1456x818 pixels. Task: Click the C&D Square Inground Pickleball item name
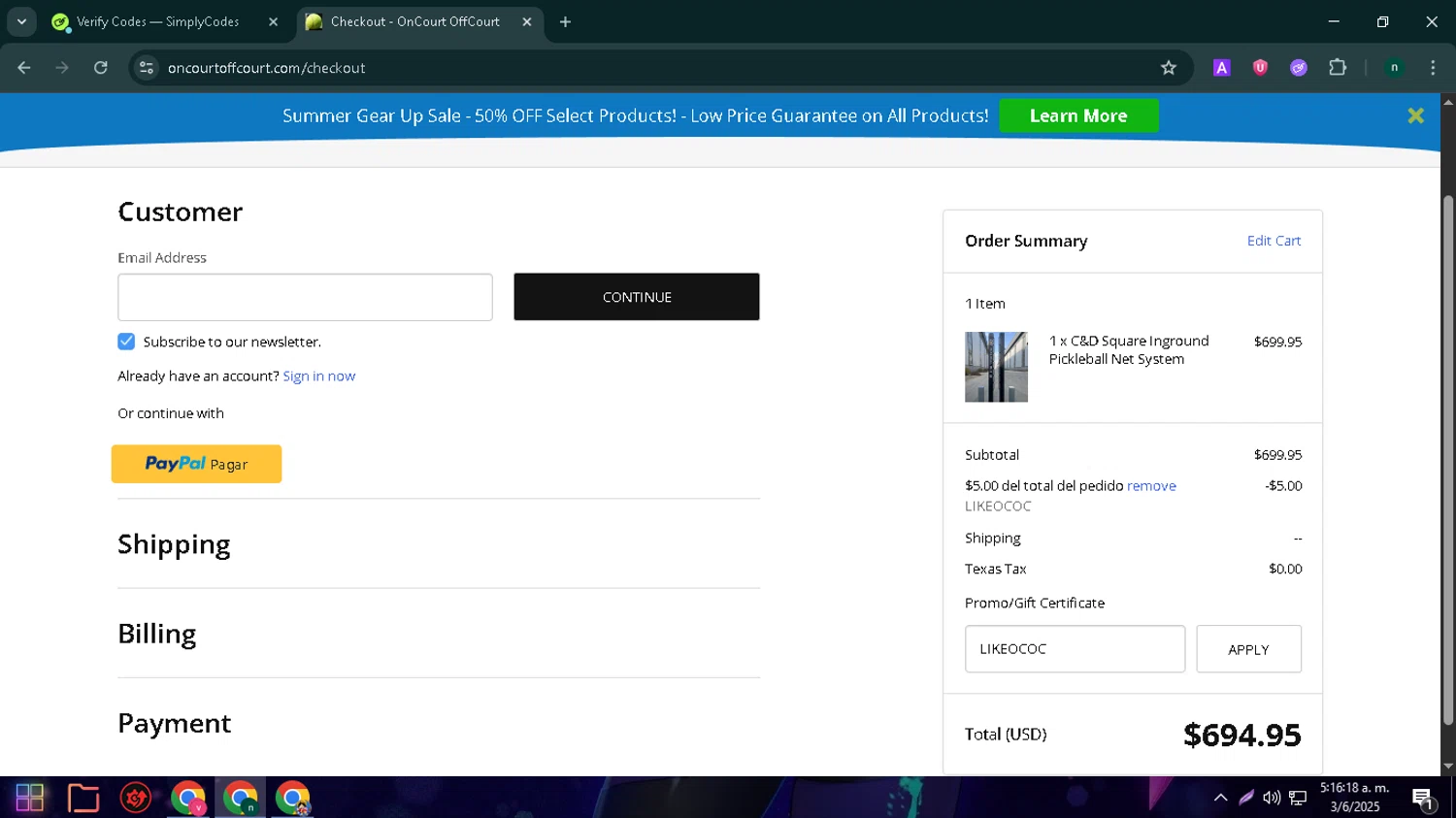[1128, 350]
